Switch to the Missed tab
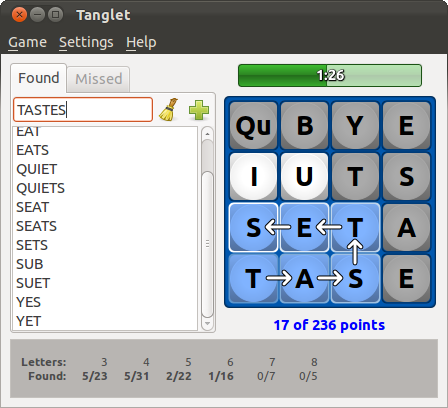Screen dimensions: 448x408 (99, 79)
